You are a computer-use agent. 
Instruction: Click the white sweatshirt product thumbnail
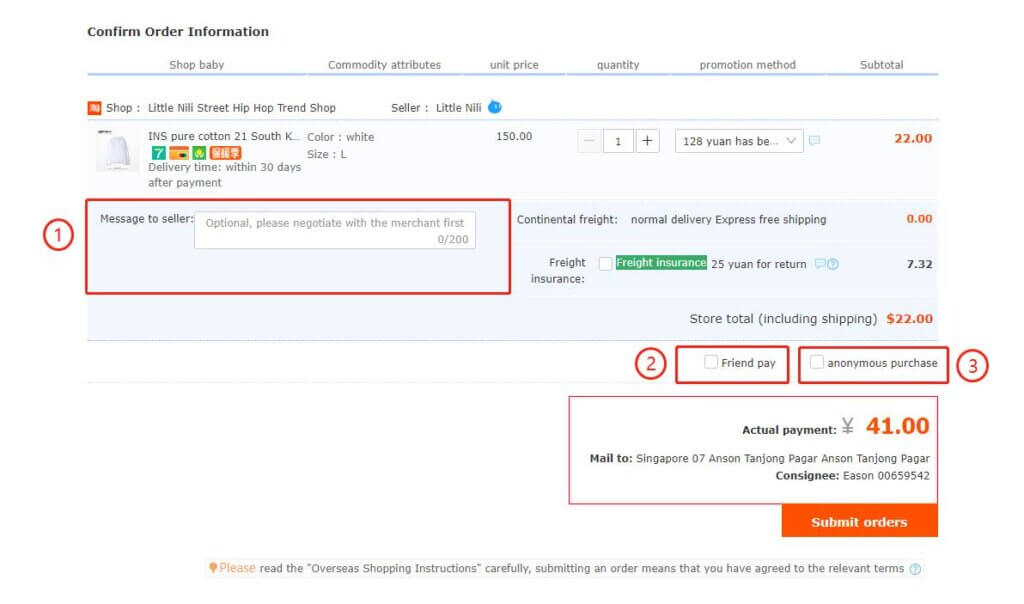pyautogui.click(x=116, y=150)
